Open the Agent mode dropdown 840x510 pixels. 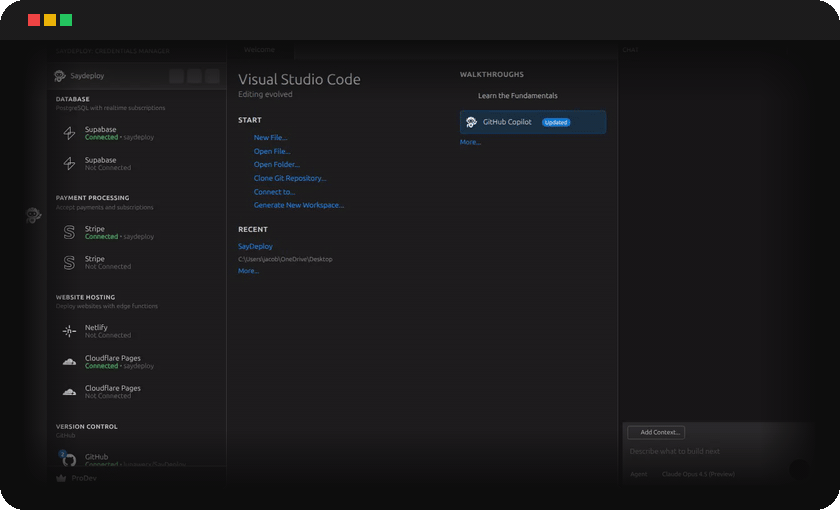(639, 474)
